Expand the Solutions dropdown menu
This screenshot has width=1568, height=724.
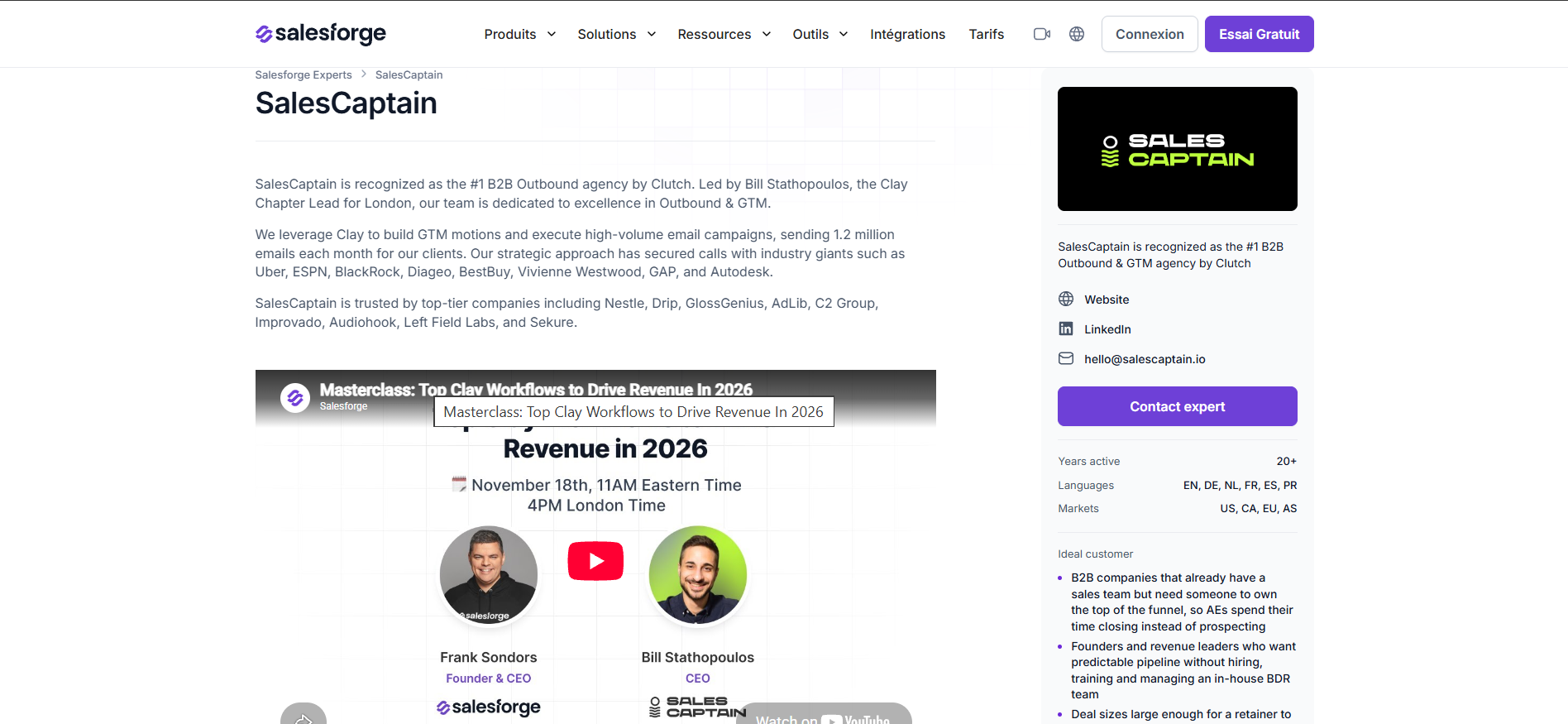(617, 34)
